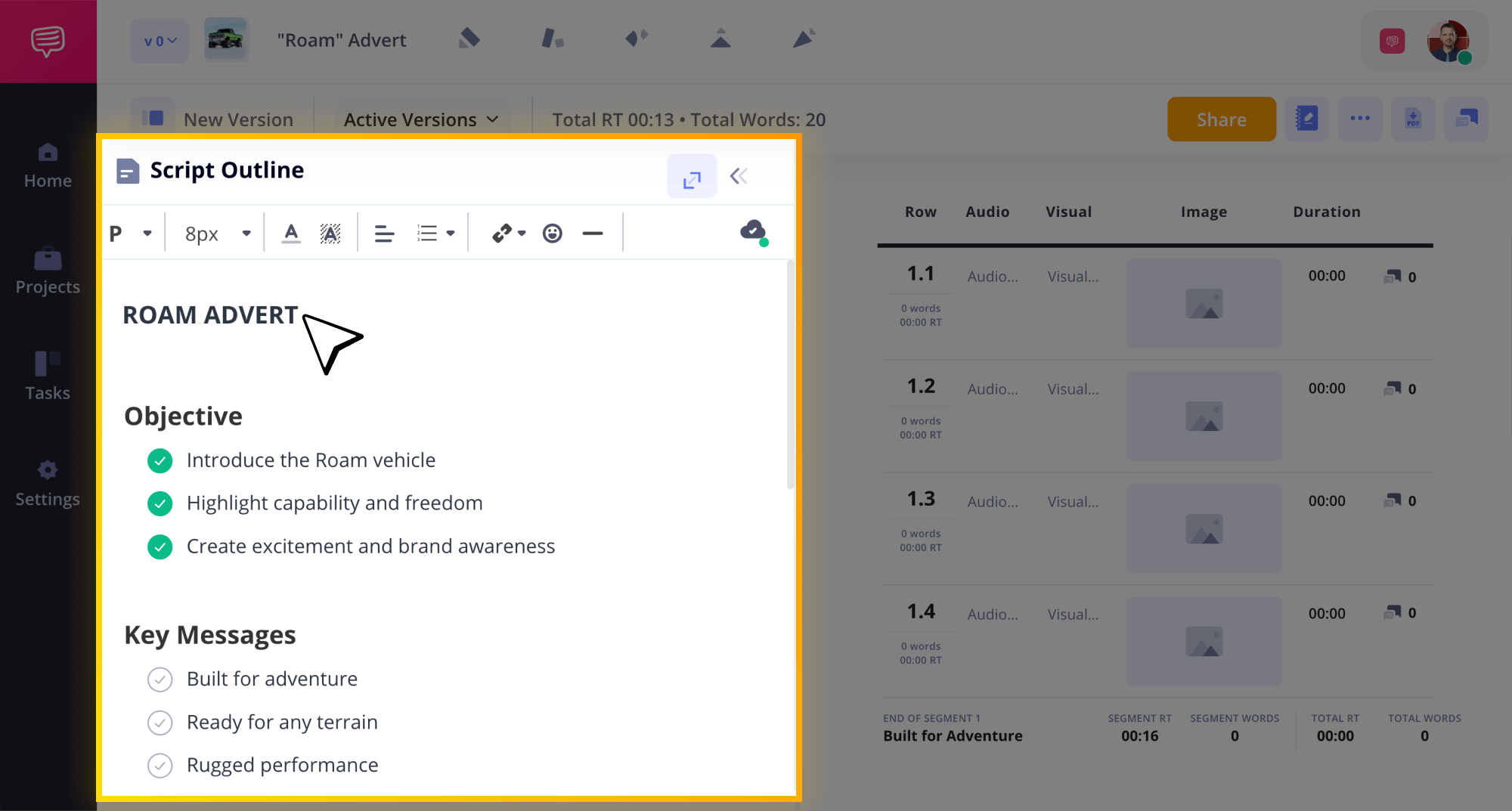Open the more options ellipsis button

(1360, 119)
